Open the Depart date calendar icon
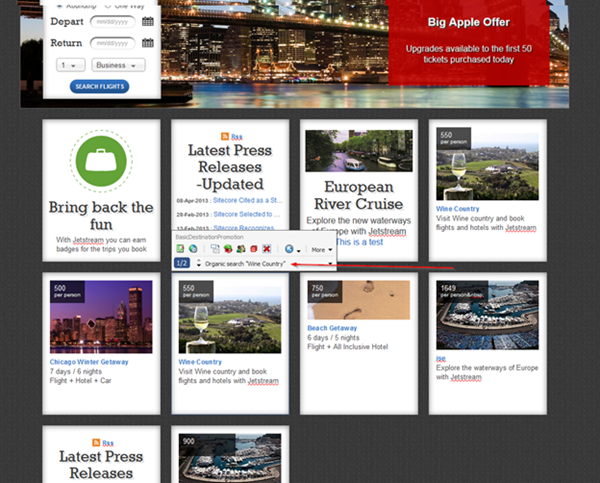Image resolution: width=600 pixels, height=483 pixels. point(148,21)
